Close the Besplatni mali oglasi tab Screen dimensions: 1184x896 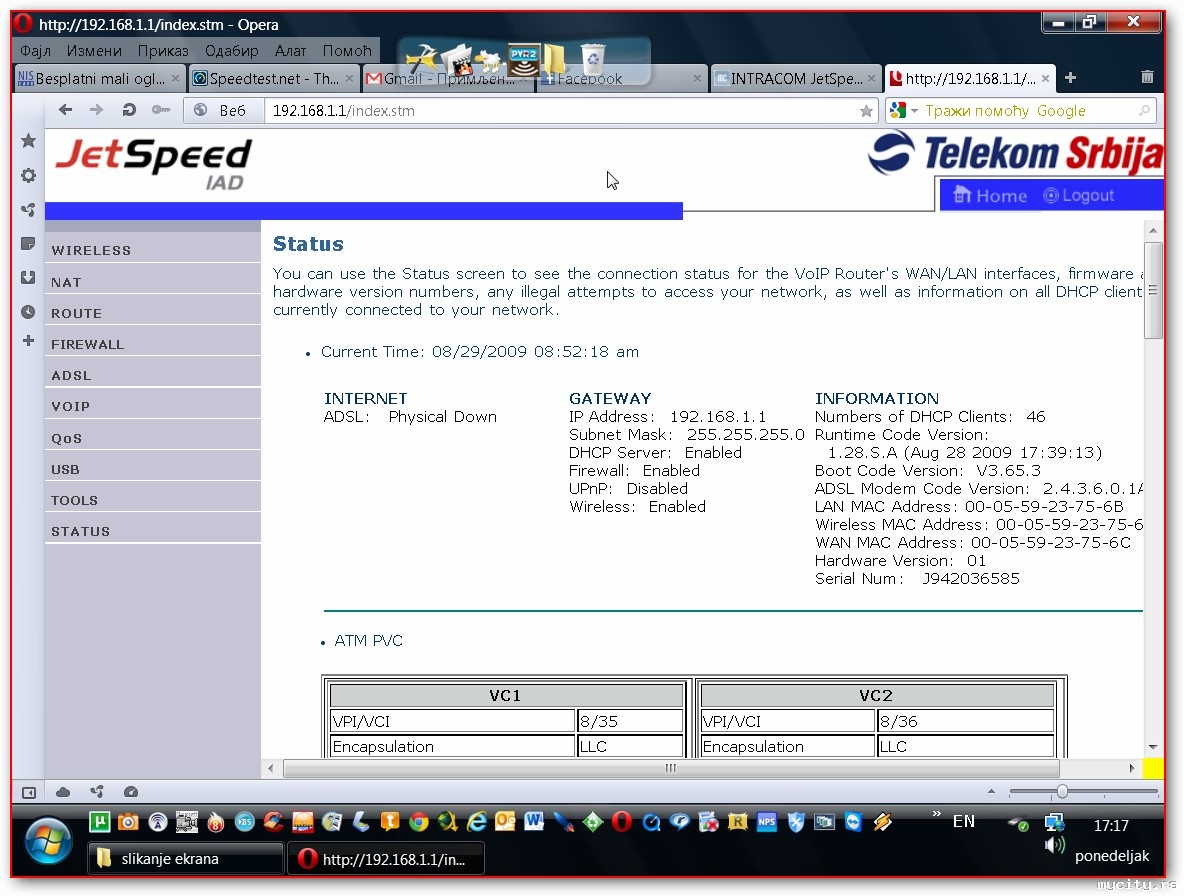click(x=175, y=79)
